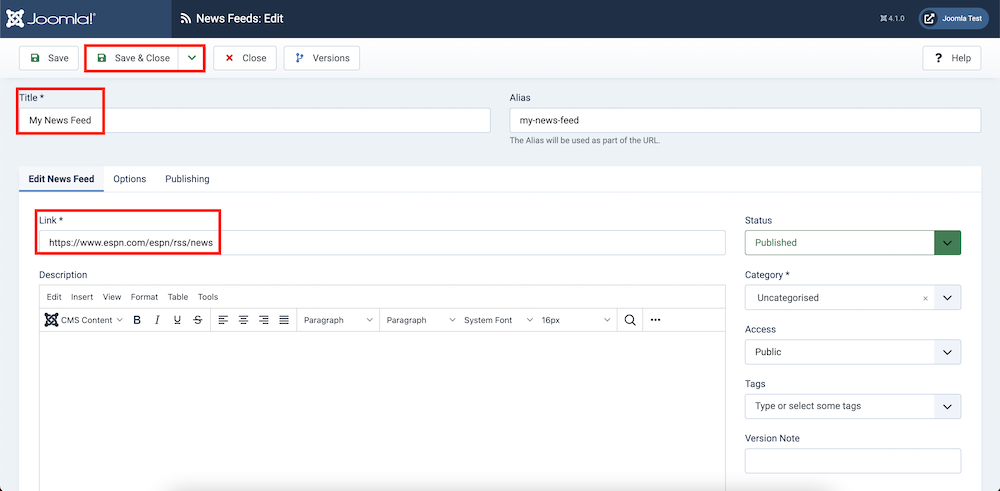Align text right
Viewport: 1000px width, 491px height.
pos(263,320)
